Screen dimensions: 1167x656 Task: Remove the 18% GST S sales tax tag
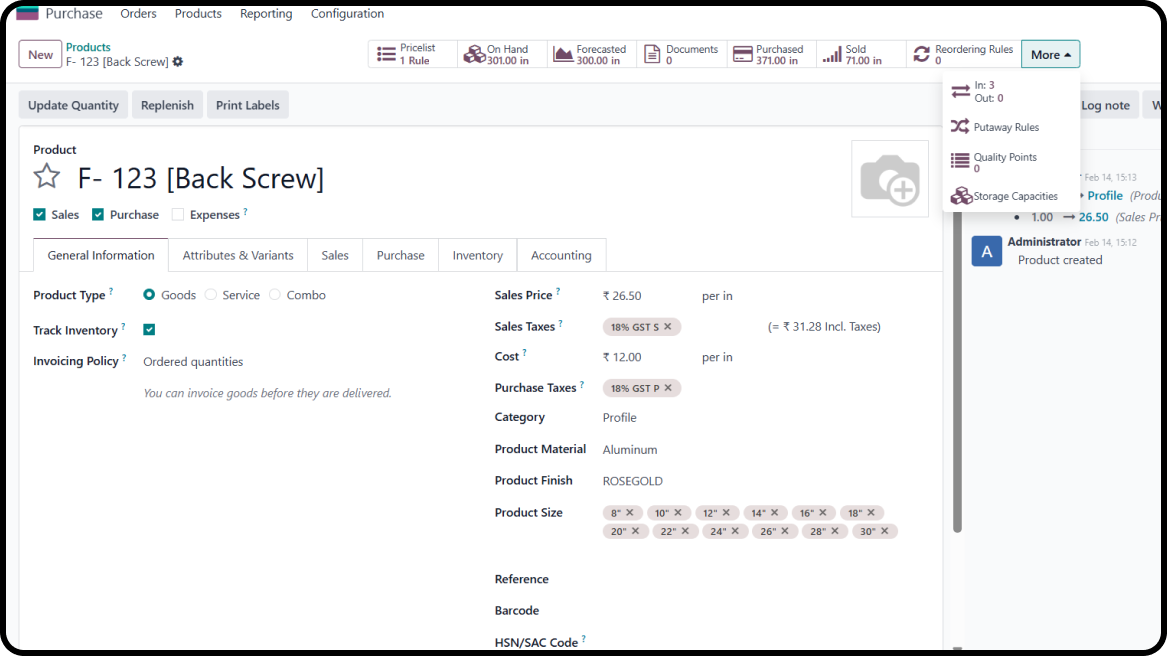(668, 326)
